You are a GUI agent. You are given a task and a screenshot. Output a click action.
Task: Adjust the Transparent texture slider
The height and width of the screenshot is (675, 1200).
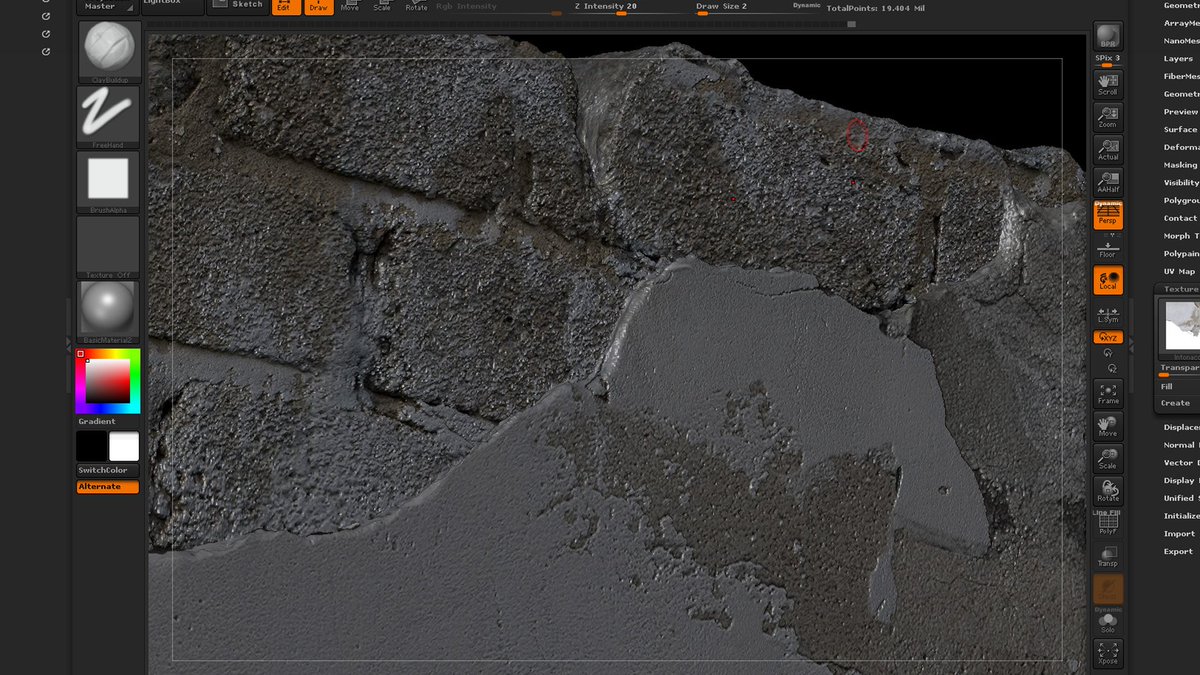[x=1179, y=369]
